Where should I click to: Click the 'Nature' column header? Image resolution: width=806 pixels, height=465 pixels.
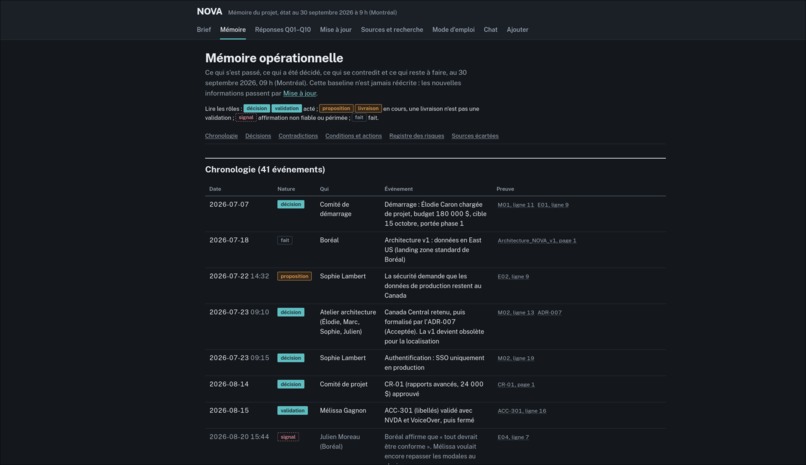click(286, 189)
